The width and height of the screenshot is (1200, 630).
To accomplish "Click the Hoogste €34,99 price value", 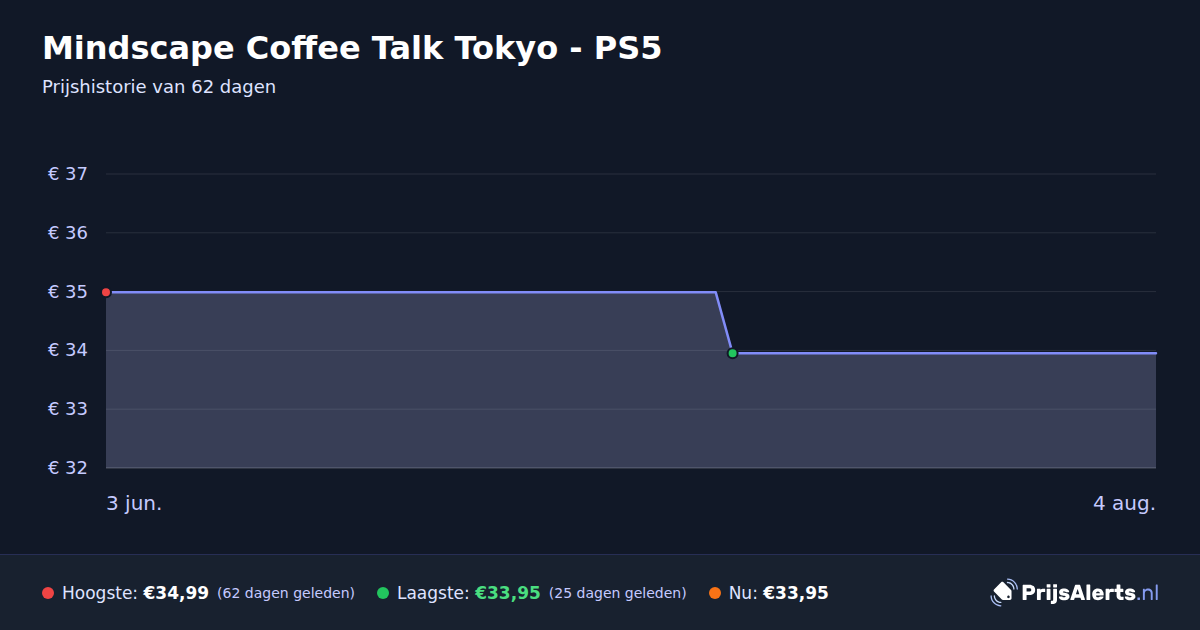I will [x=176, y=593].
